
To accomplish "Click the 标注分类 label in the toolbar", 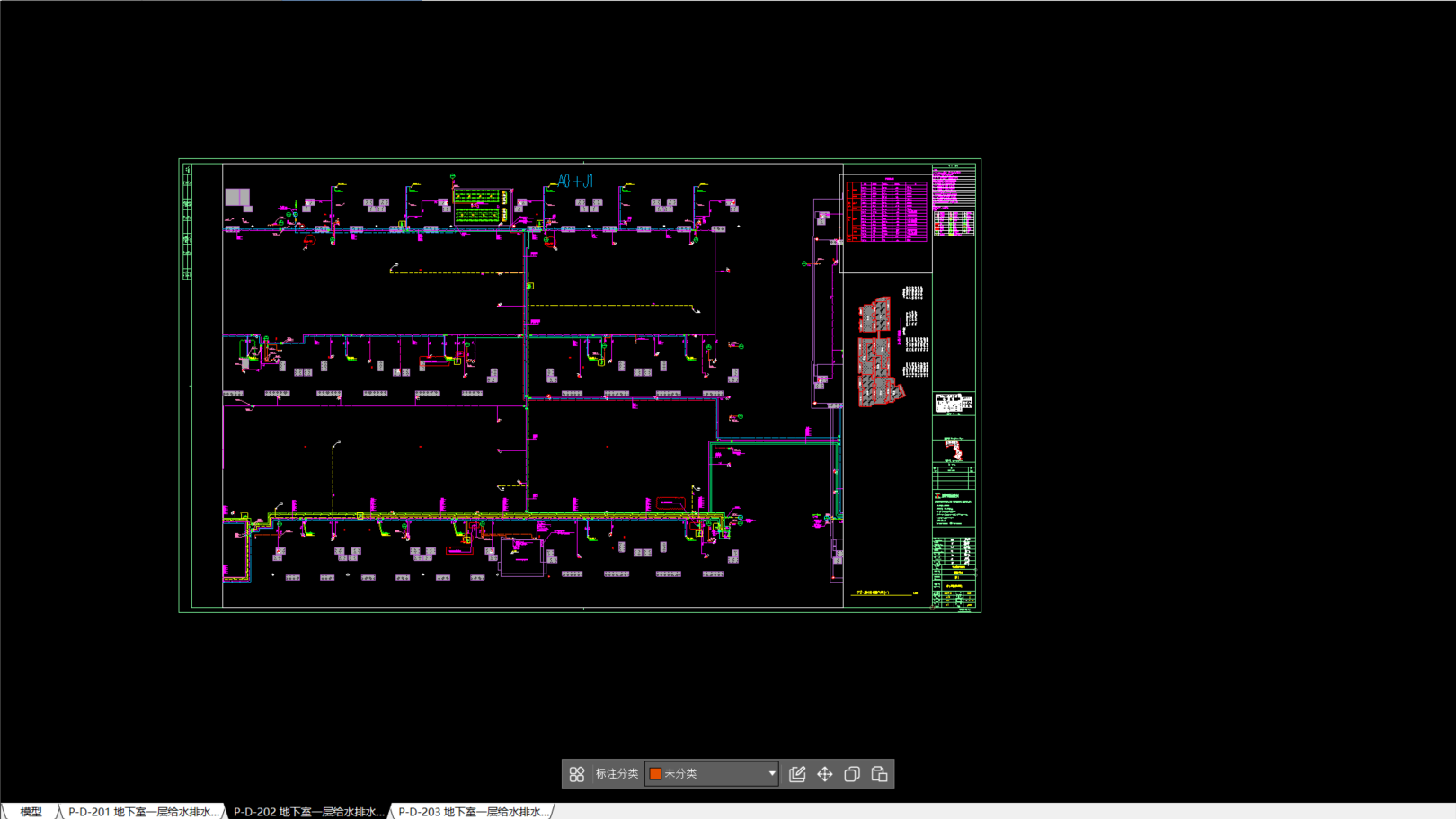I will point(617,774).
